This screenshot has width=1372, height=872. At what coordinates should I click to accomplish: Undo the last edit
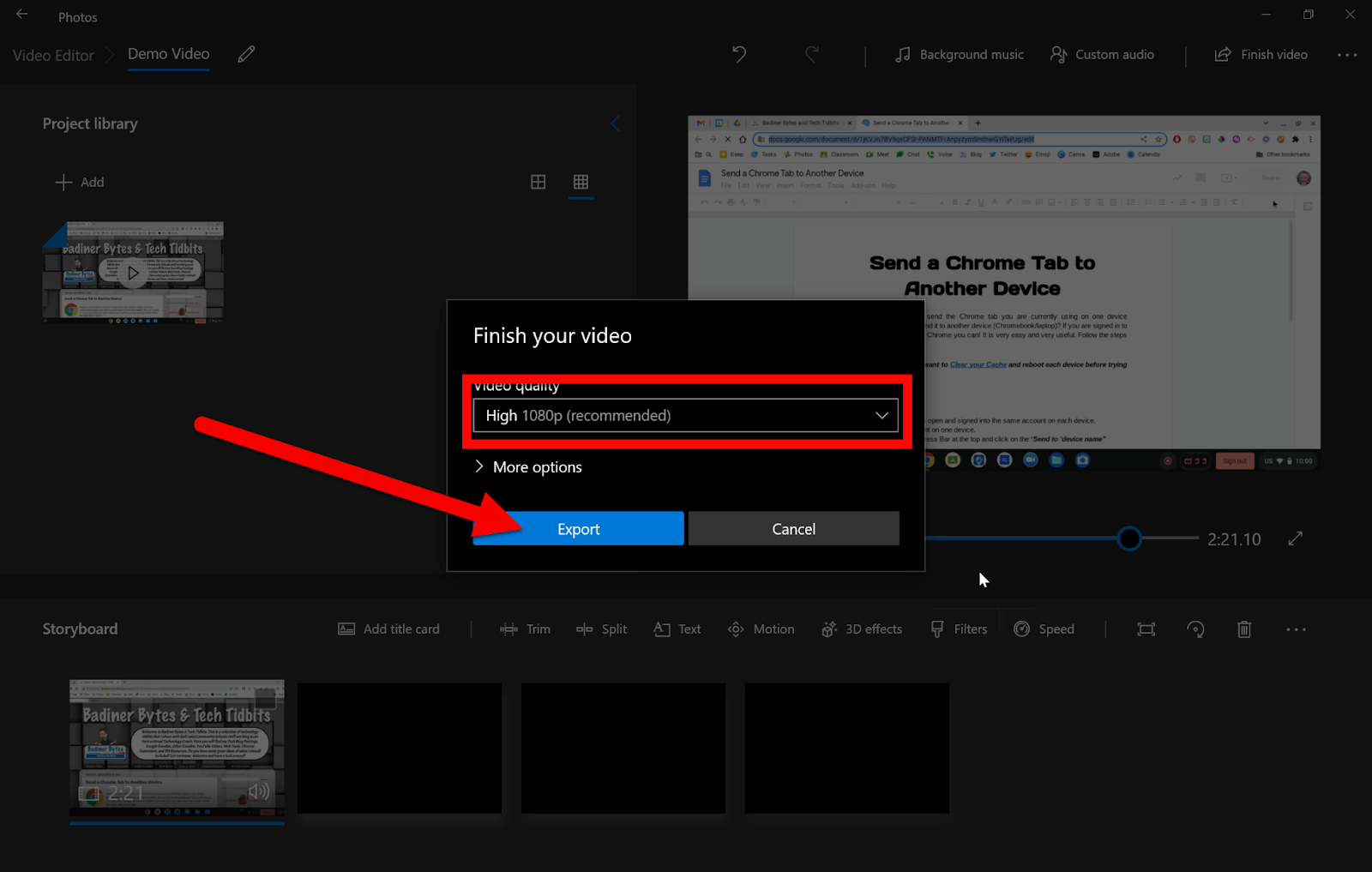[x=739, y=54]
